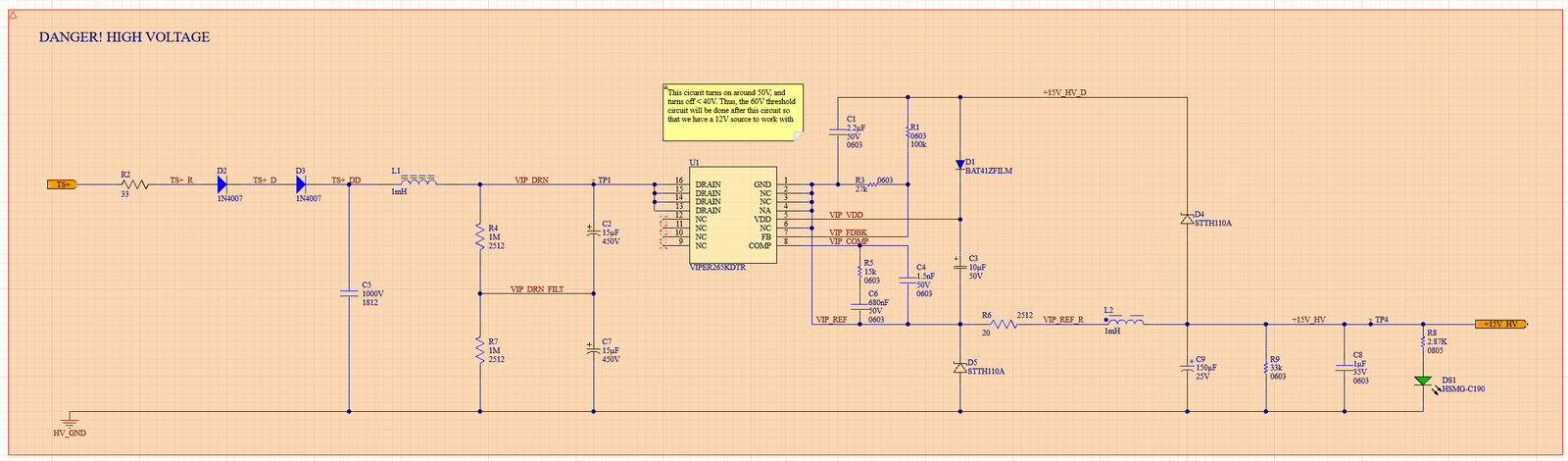
Task: Select resistor R1 symbol
Action: (909, 133)
